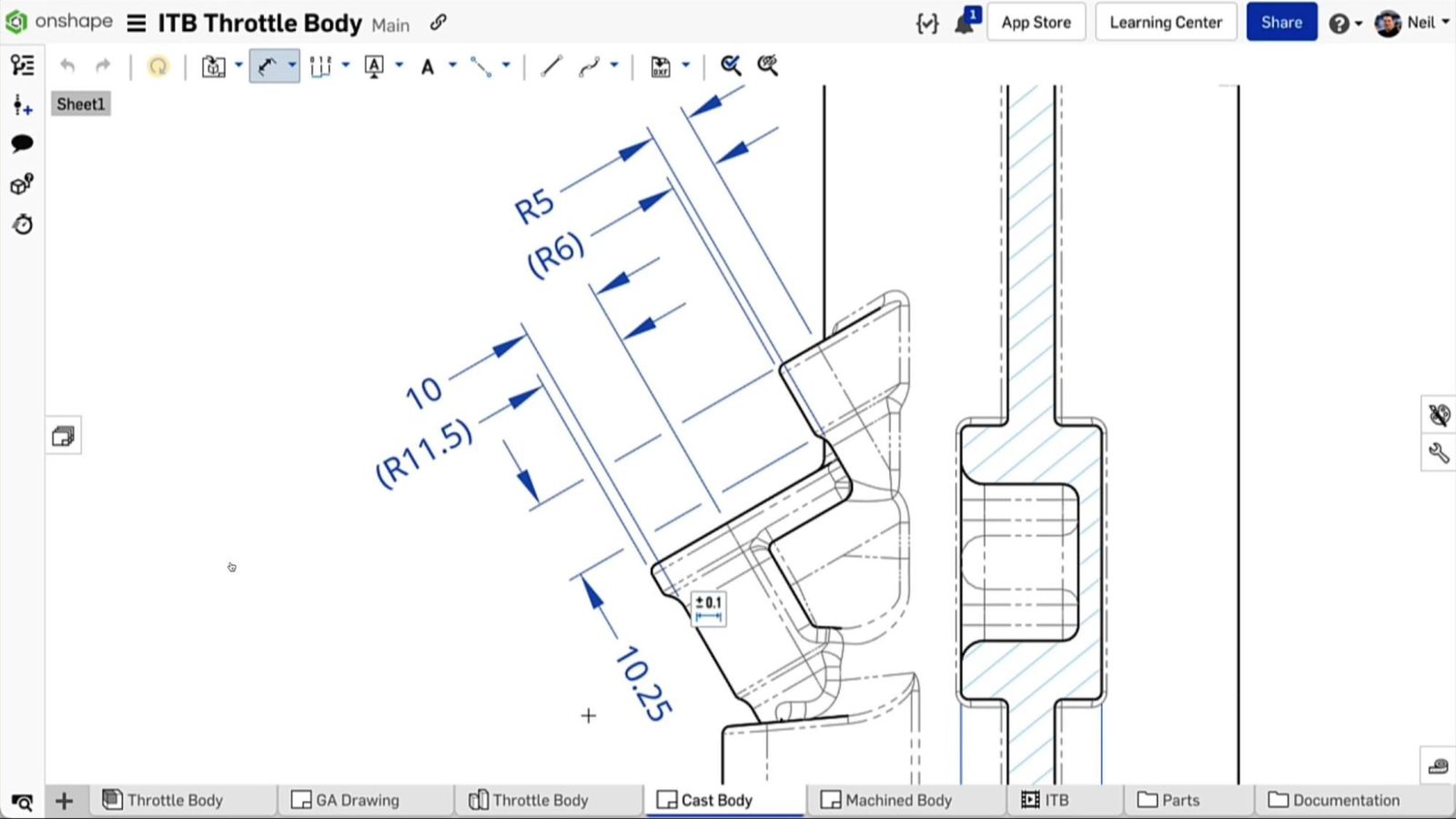Open the Comments speech bubble icon
1456x819 pixels.
pyautogui.click(x=22, y=144)
